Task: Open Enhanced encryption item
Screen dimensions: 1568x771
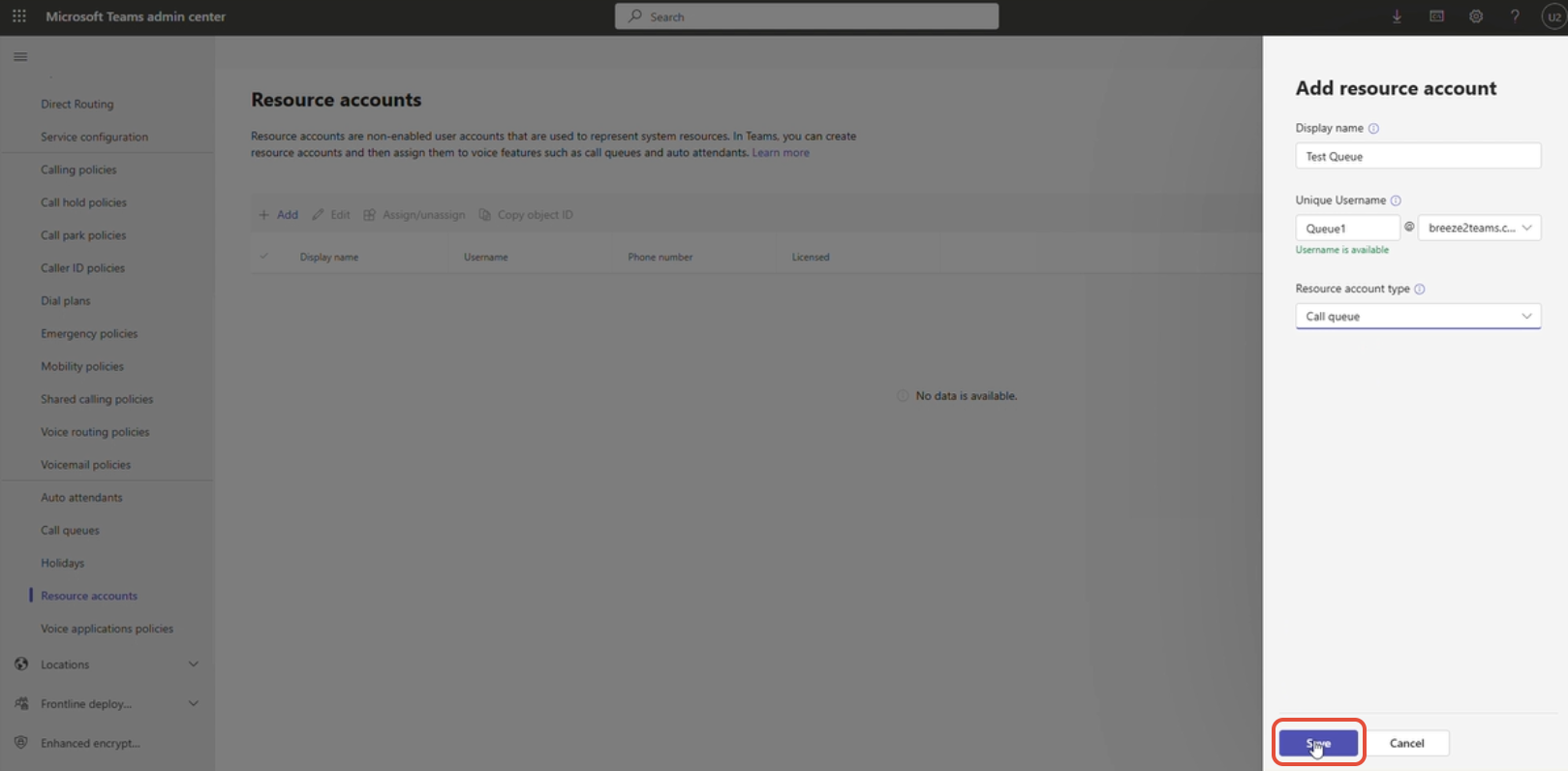Action: (x=90, y=744)
